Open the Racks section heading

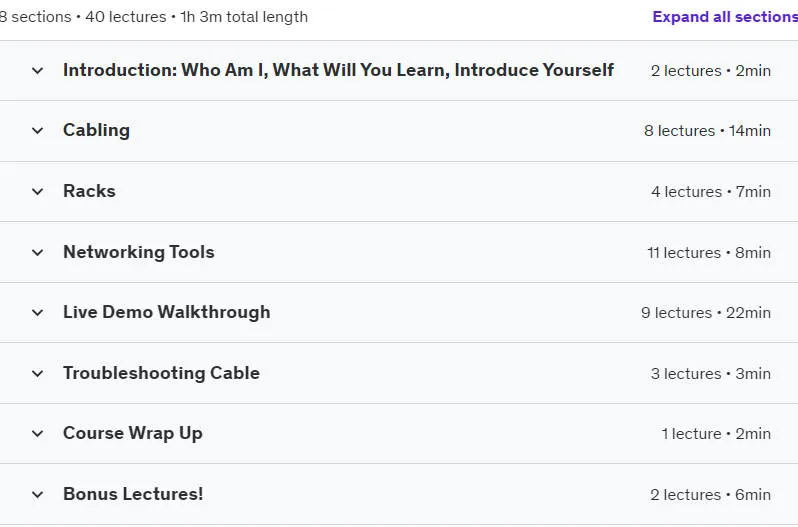90,191
